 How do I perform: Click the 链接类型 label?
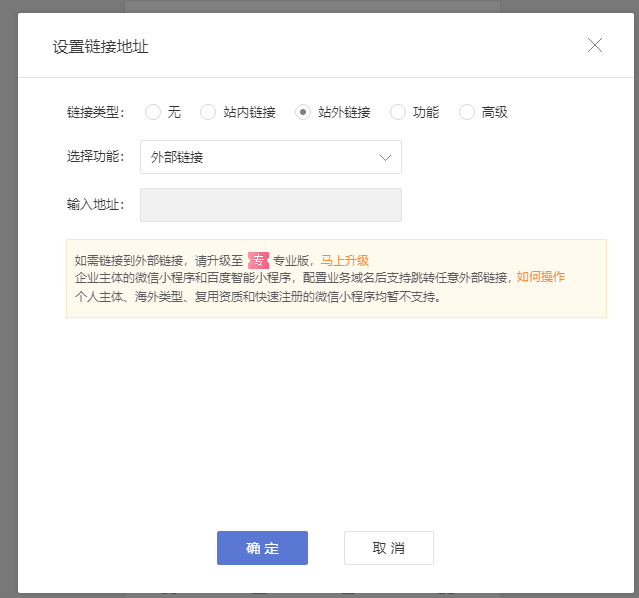[95, 112]
